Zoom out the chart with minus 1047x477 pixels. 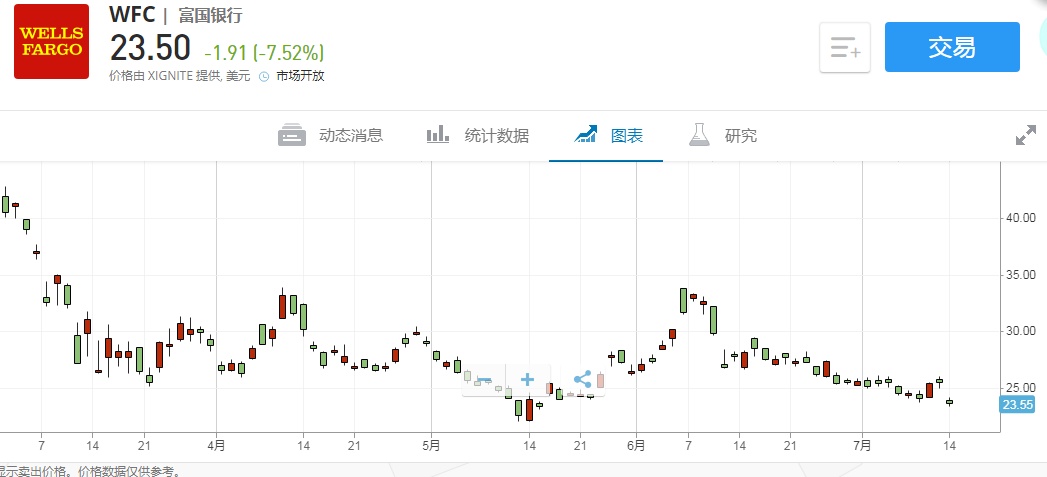point(484,380)
